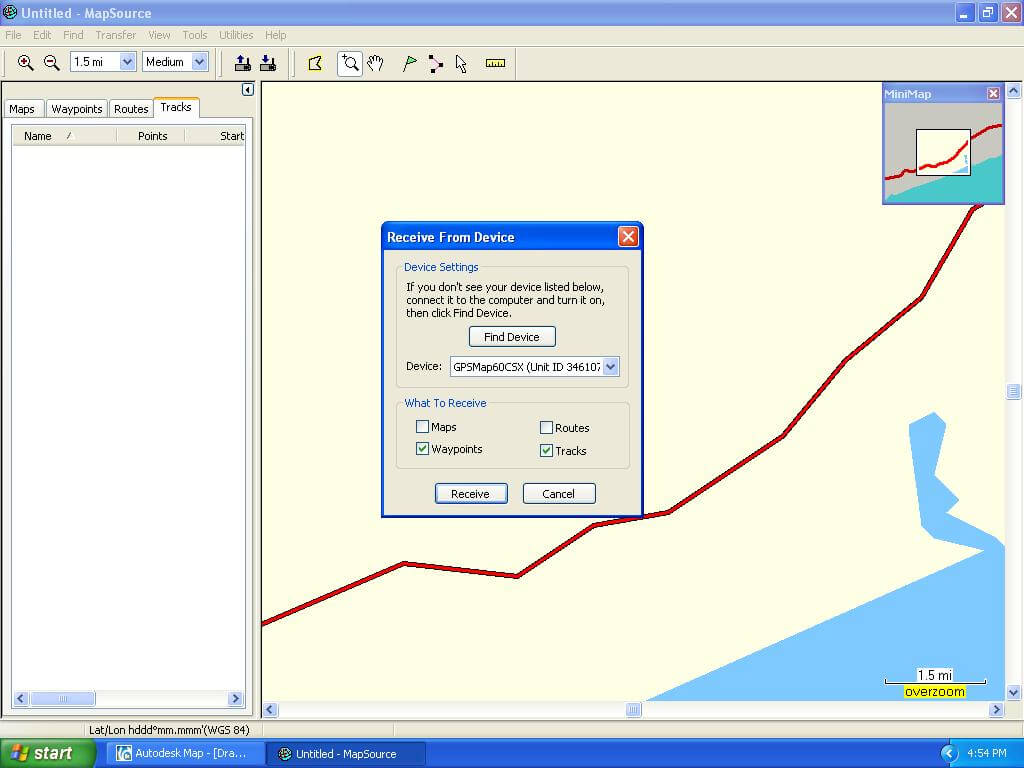The image size is (1024, 768).
Task: Click the Zoom In magnifier icon
Action: [x=25, y=63]
